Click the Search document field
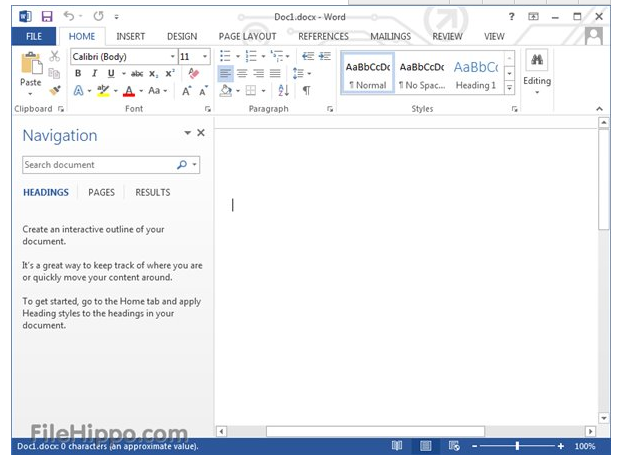This screenshot has width=622, height=472. click(x=98, y=165)
